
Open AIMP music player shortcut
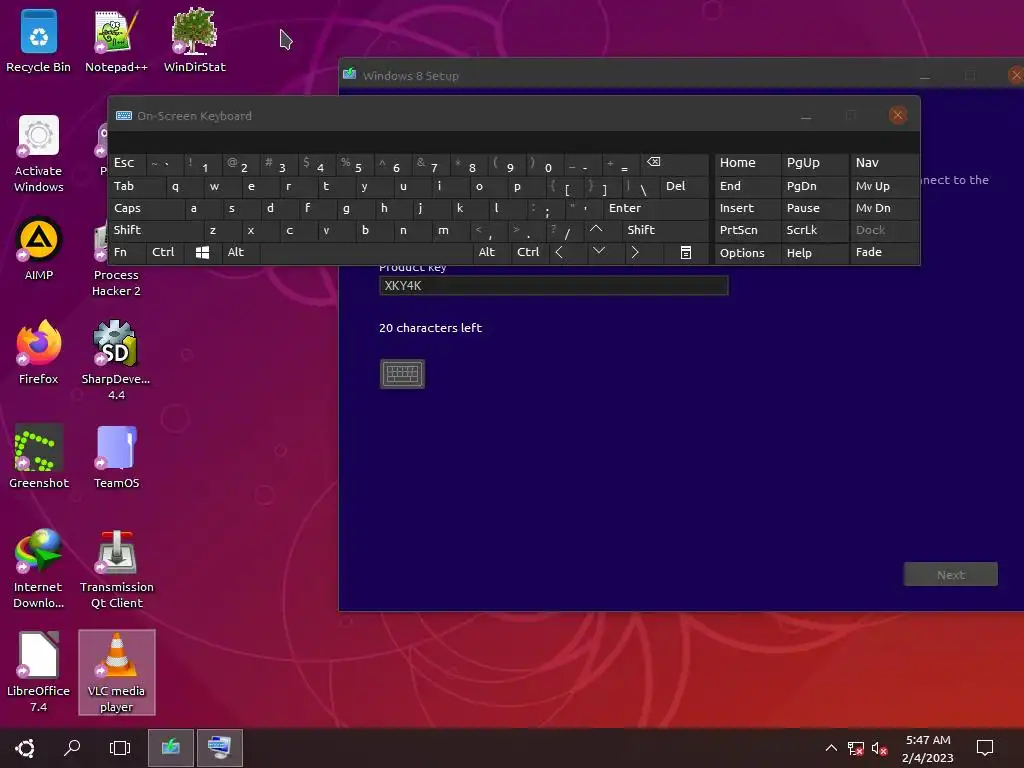39,249
